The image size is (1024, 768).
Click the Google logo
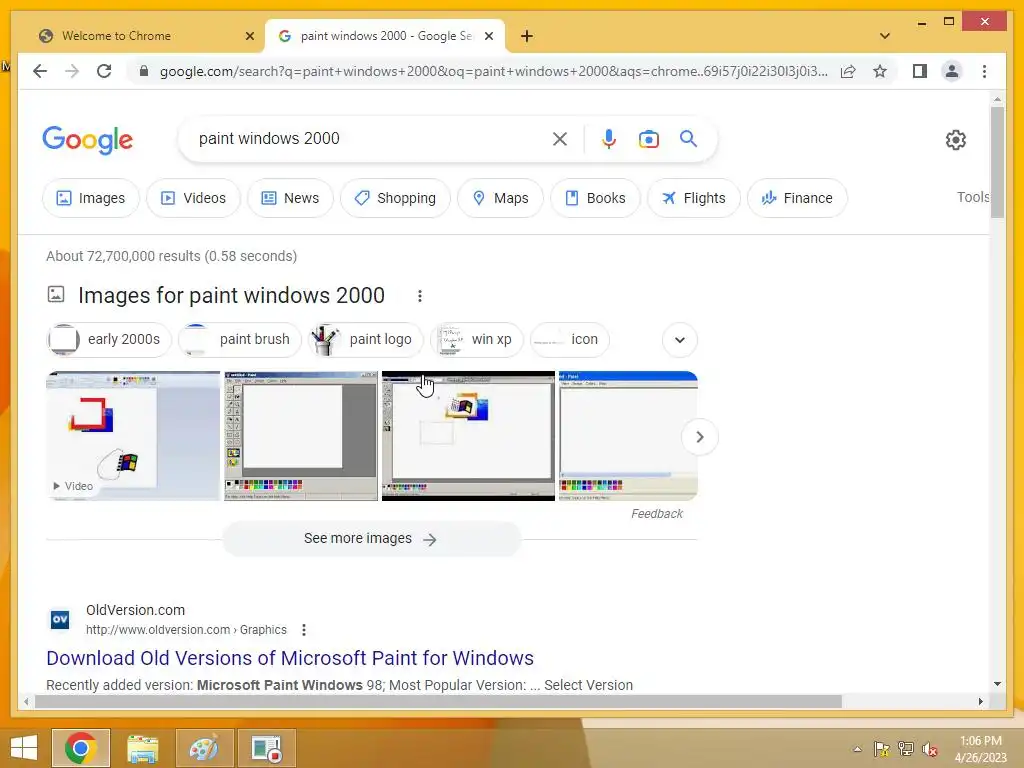coord(88,140)
